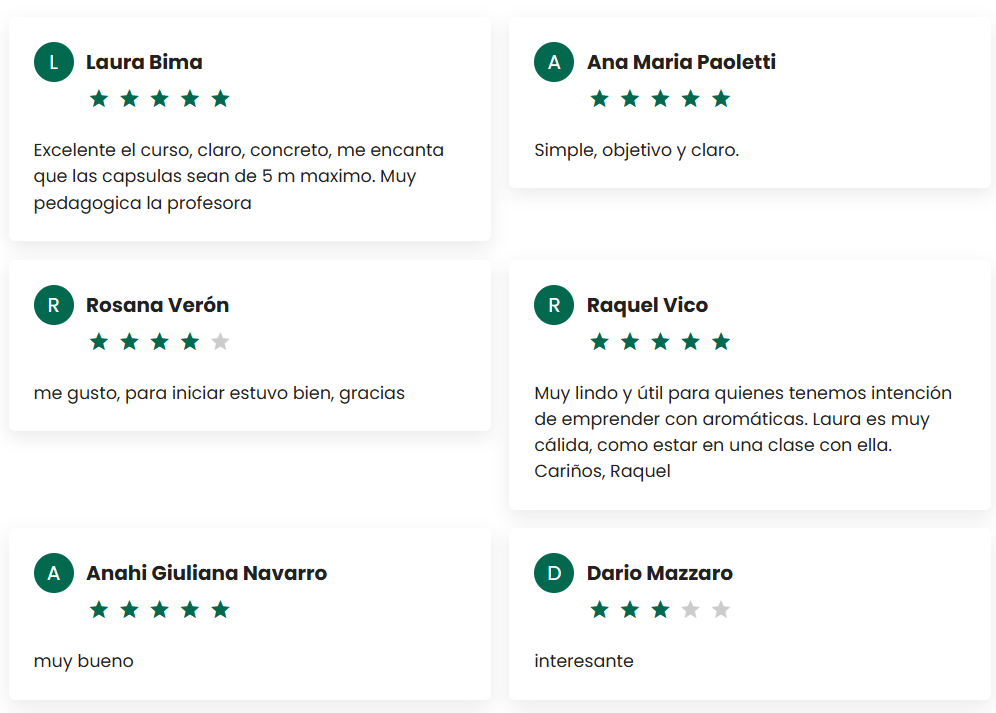Image resolution: width=996 pixels, height=713 pixels.
Task: Click the first star on Laura Bima's review
Action: 99,99
